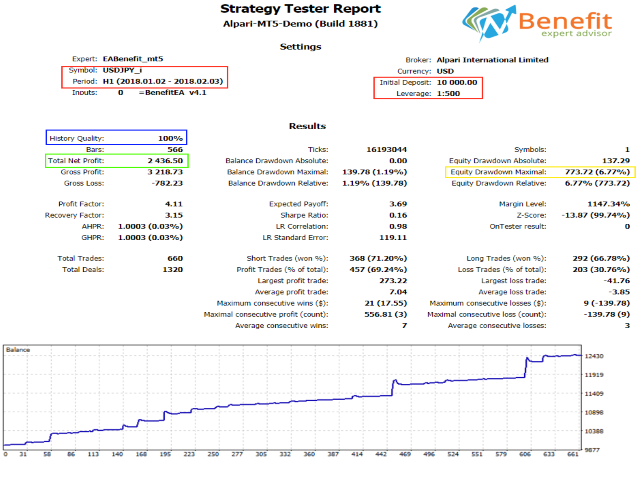Click the Strategy Tester Report title
The width and height of the screenshot is (640, 480).
300,9
